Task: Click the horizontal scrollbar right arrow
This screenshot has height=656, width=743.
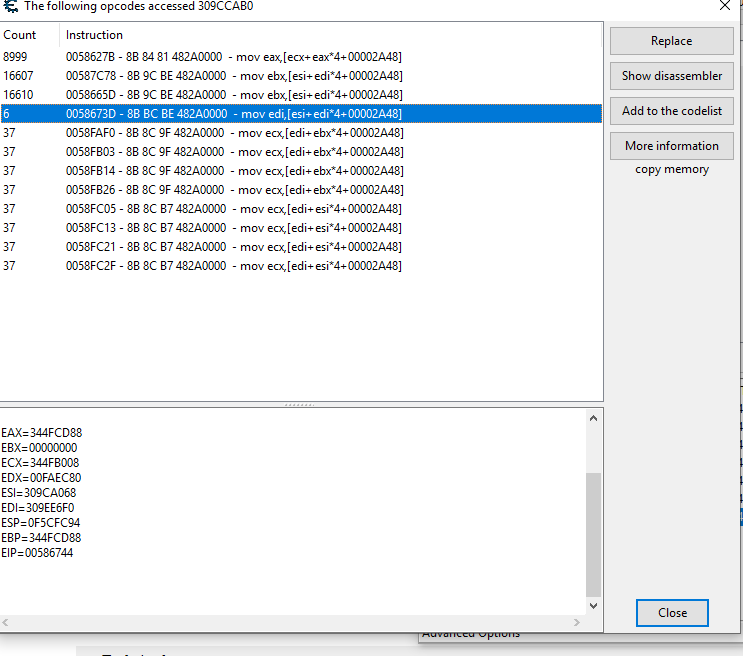Action: point(577,622)
